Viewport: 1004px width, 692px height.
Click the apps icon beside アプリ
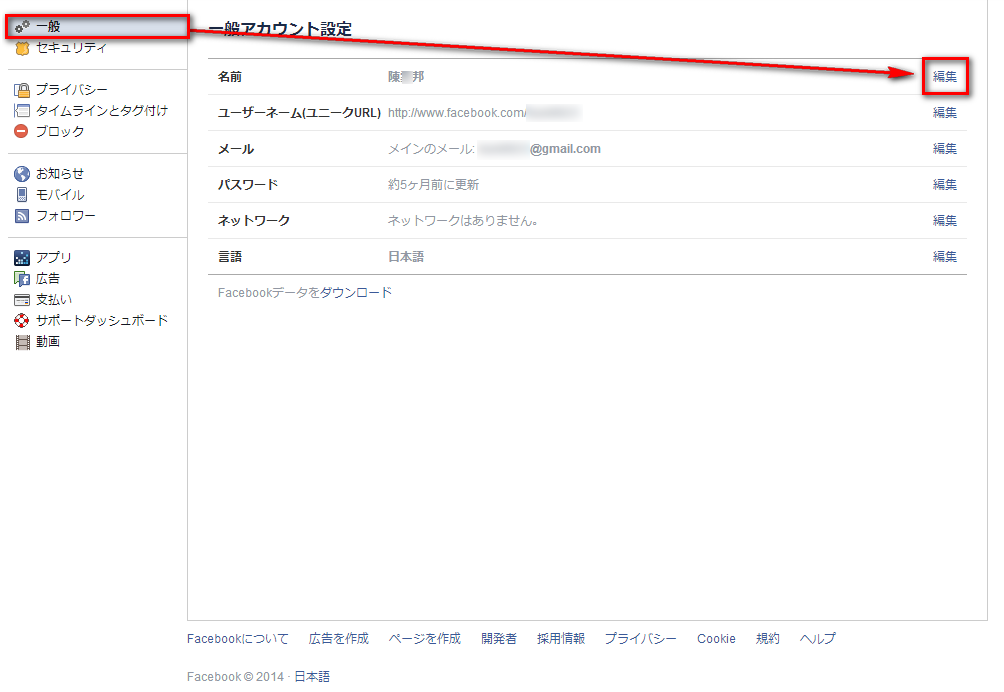coord(22,257)
